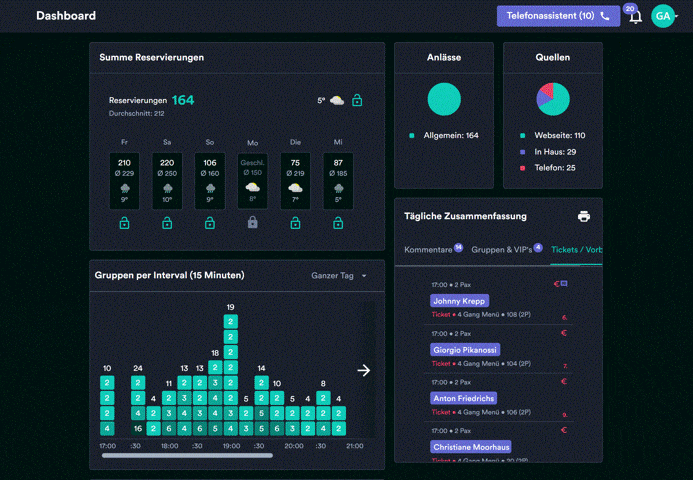693x480 pixels.
Task: Click the chart's horizontal scrollbar
Action: (187, 455)
